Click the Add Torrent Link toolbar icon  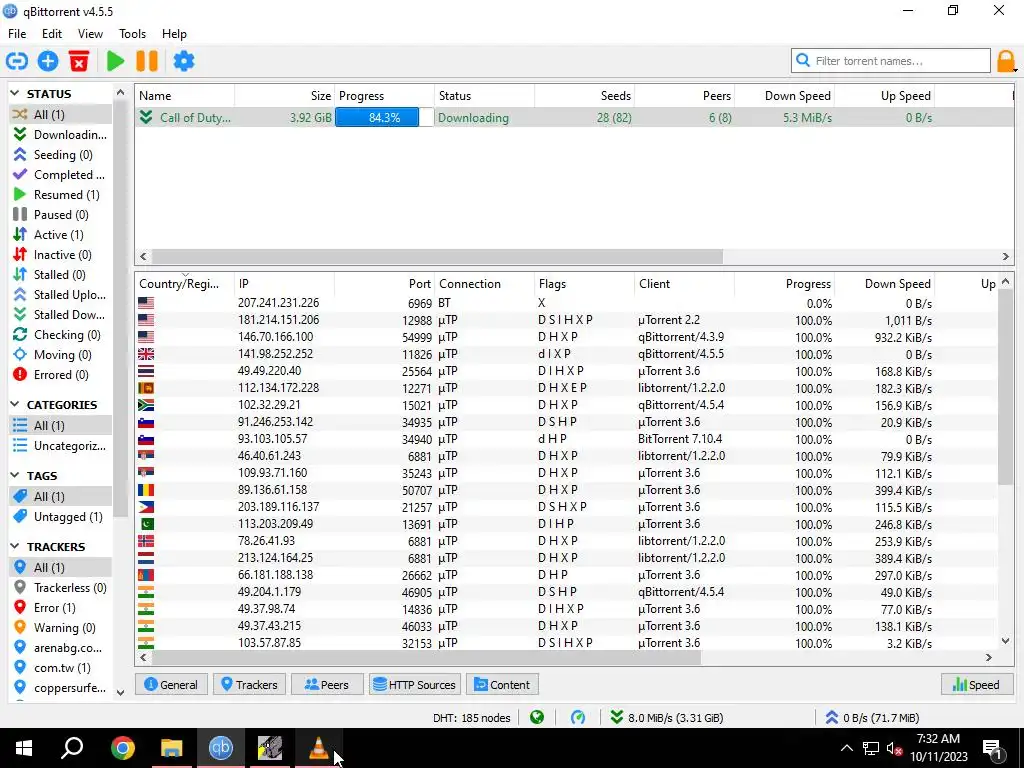pyautogui.click(x=17, y=61)
